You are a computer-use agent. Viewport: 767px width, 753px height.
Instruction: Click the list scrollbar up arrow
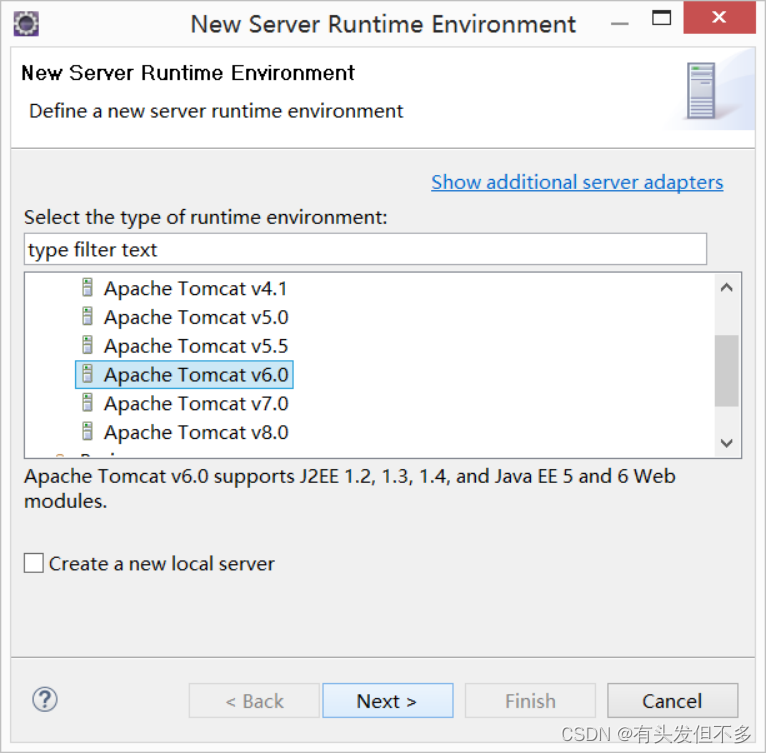pos(727,288)
